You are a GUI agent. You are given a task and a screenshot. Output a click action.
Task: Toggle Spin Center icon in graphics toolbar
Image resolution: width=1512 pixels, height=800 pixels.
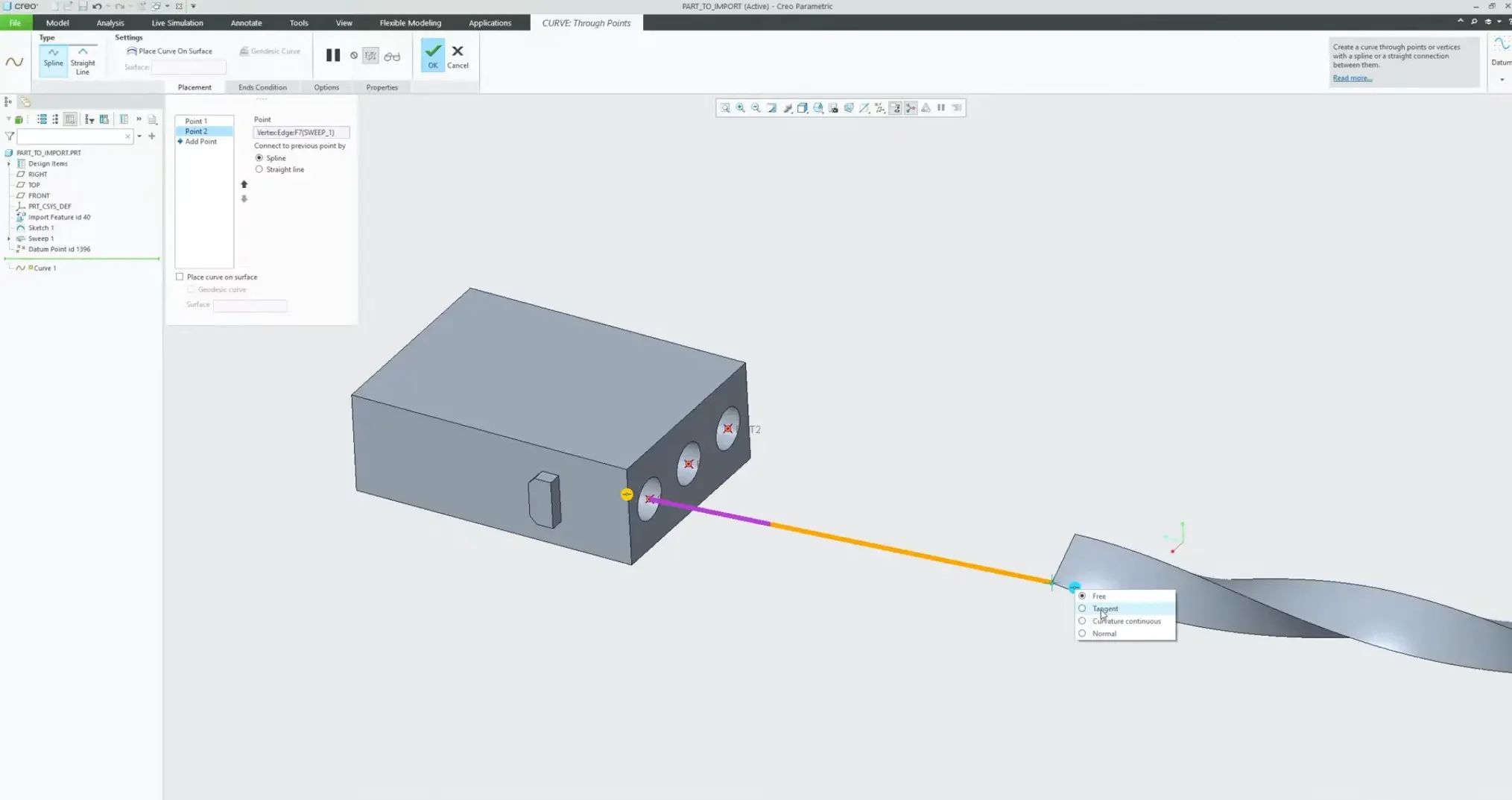click(911, 108)
